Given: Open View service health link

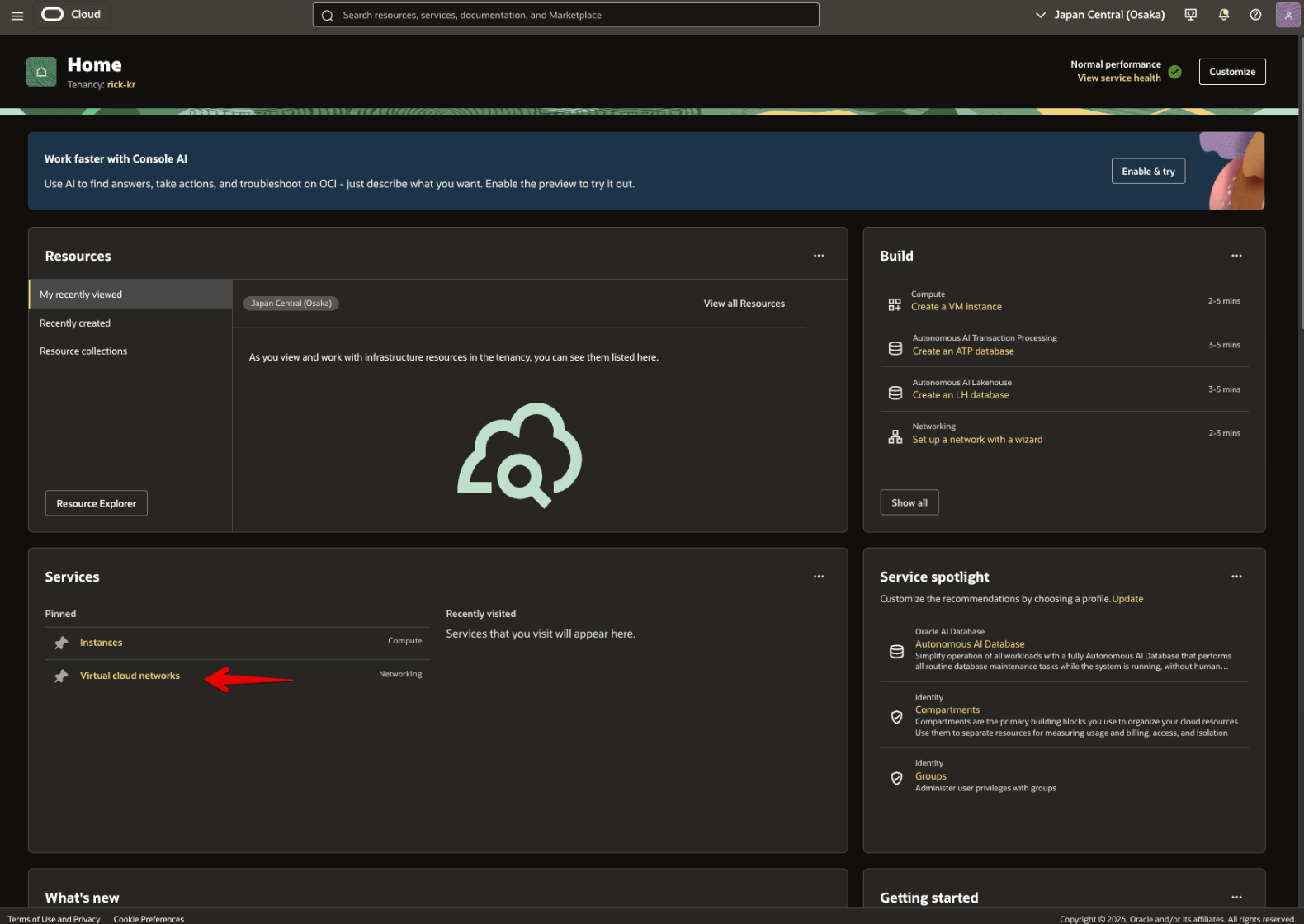Looking at the screenshot, I should click(x=1119, y=78).
